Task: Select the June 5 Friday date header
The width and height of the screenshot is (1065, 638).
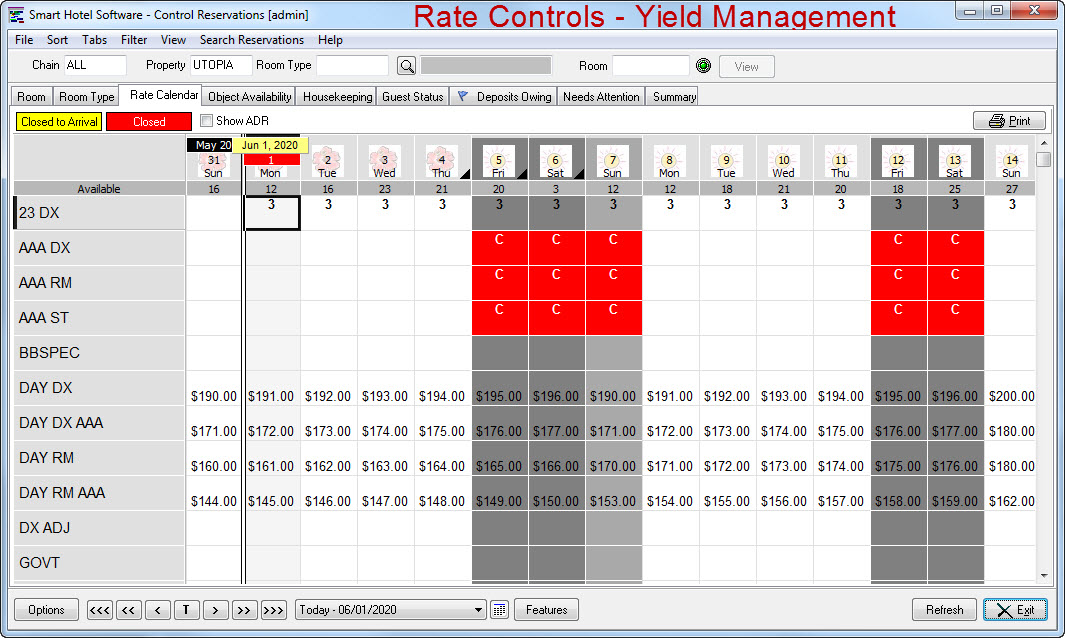Action: tap(499, 159)
